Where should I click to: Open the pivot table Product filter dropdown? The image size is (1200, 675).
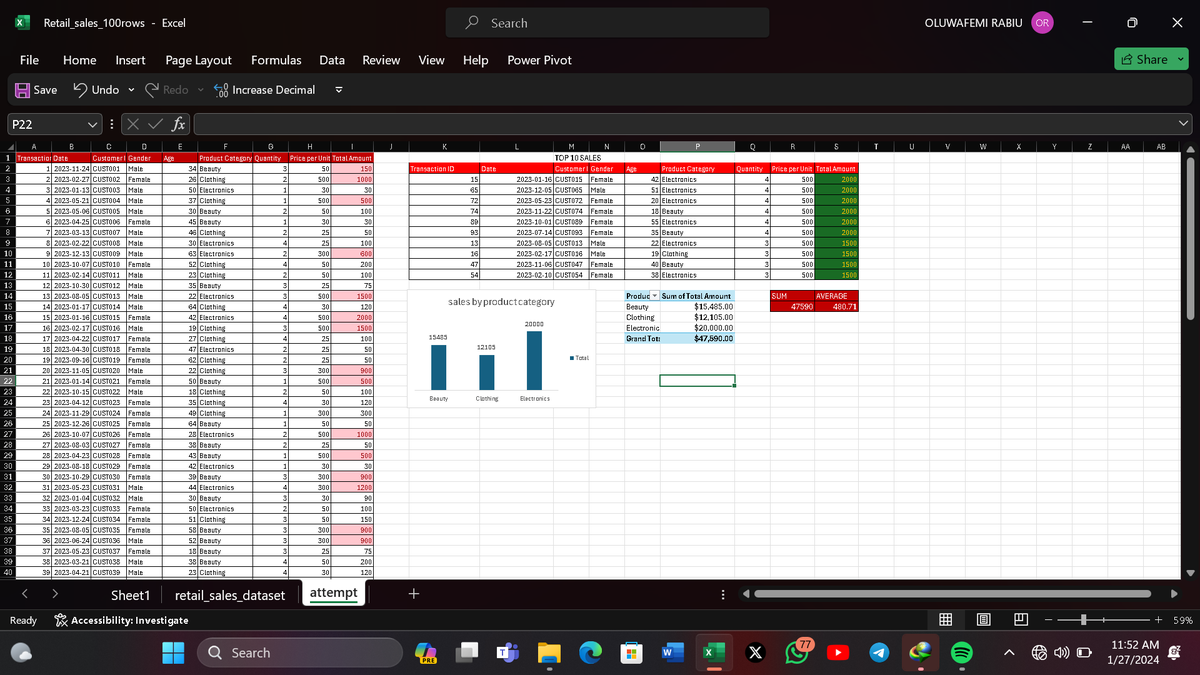pos(656,297)
